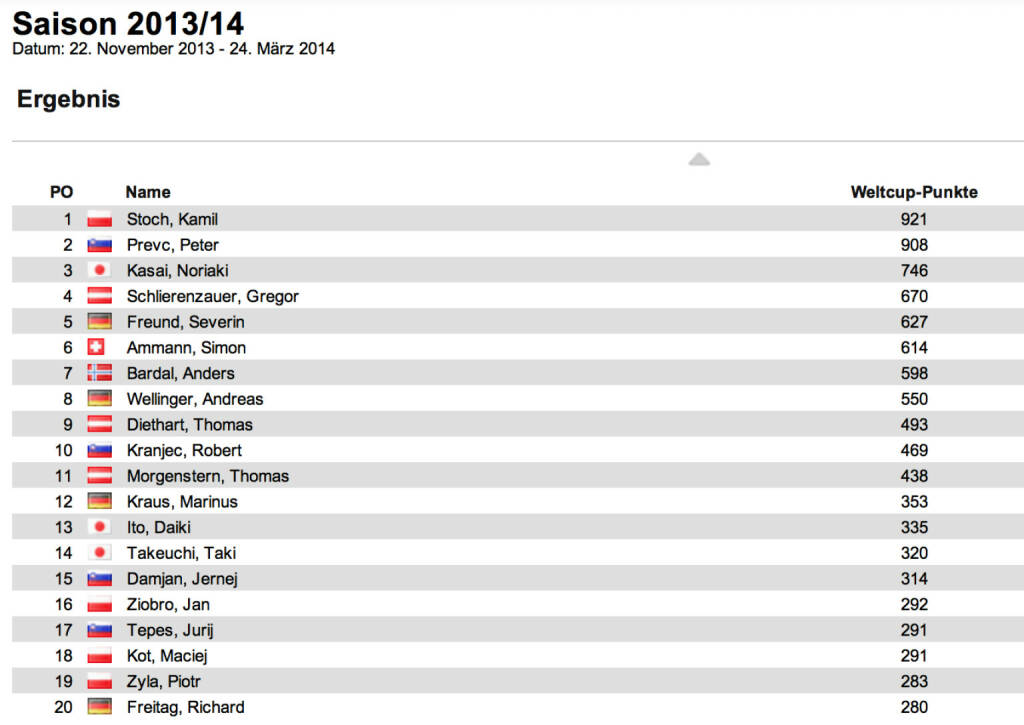
Task: Click the Kranjec, Robert name
Action: pos(184,450)
